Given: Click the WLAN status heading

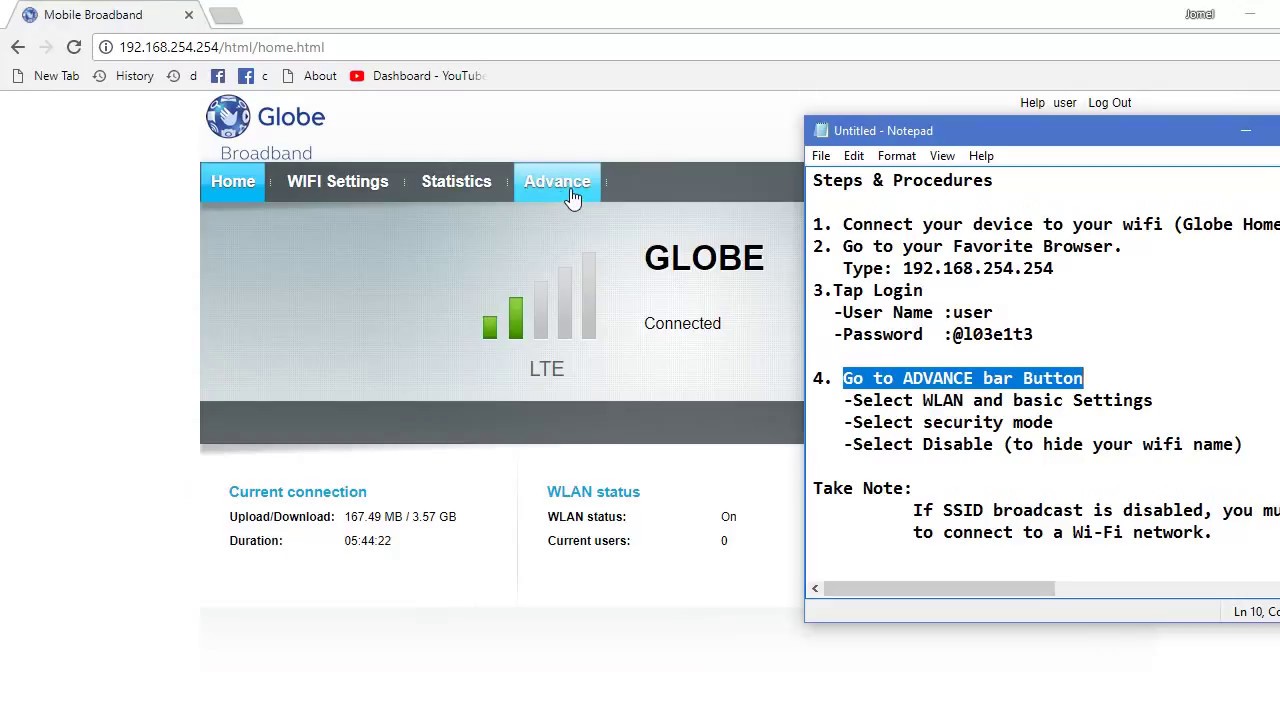Looking at the screenshot, I should 593,492.
